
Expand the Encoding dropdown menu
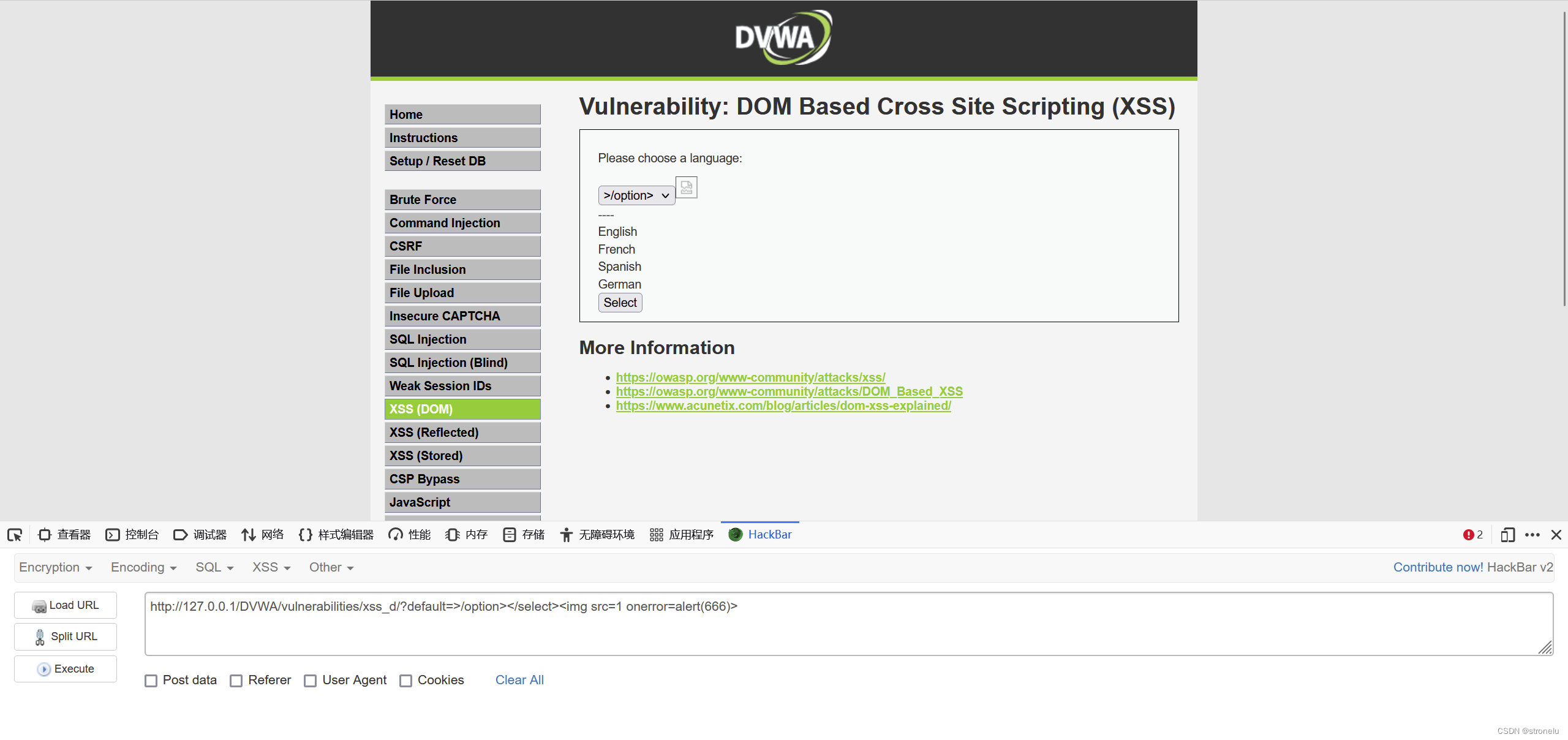pyautogui.click(x=143, y=567)
